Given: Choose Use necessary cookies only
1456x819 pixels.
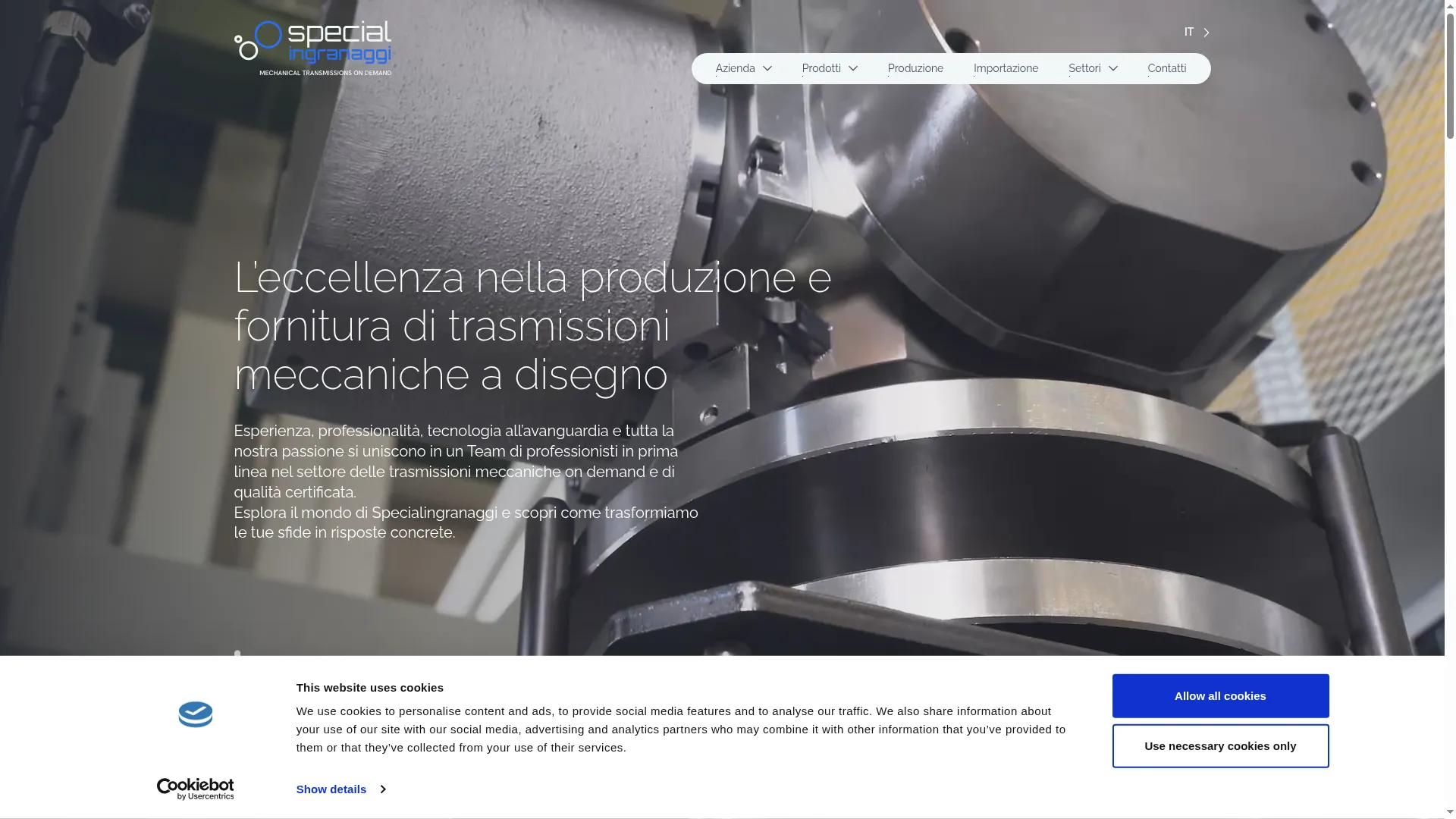Looking at the screenshot, I should coord(1220,745).
